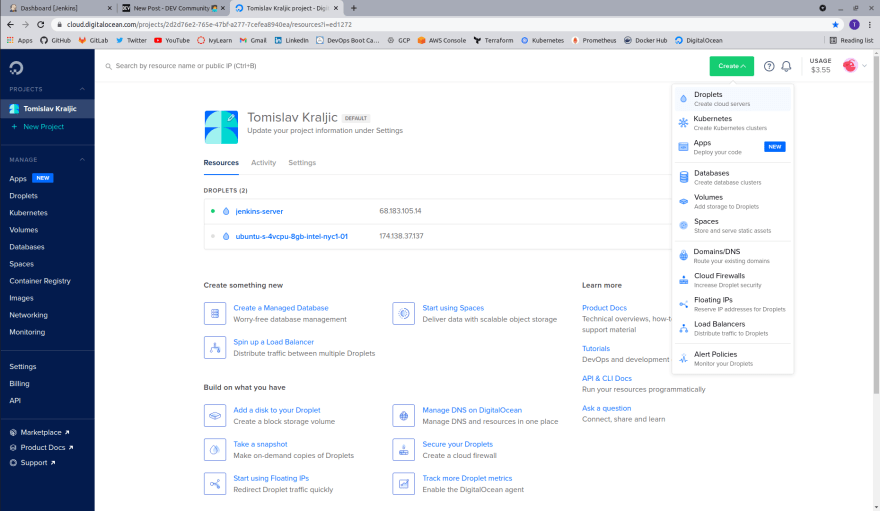Click the Managed Database tile icon

[215, 314]
